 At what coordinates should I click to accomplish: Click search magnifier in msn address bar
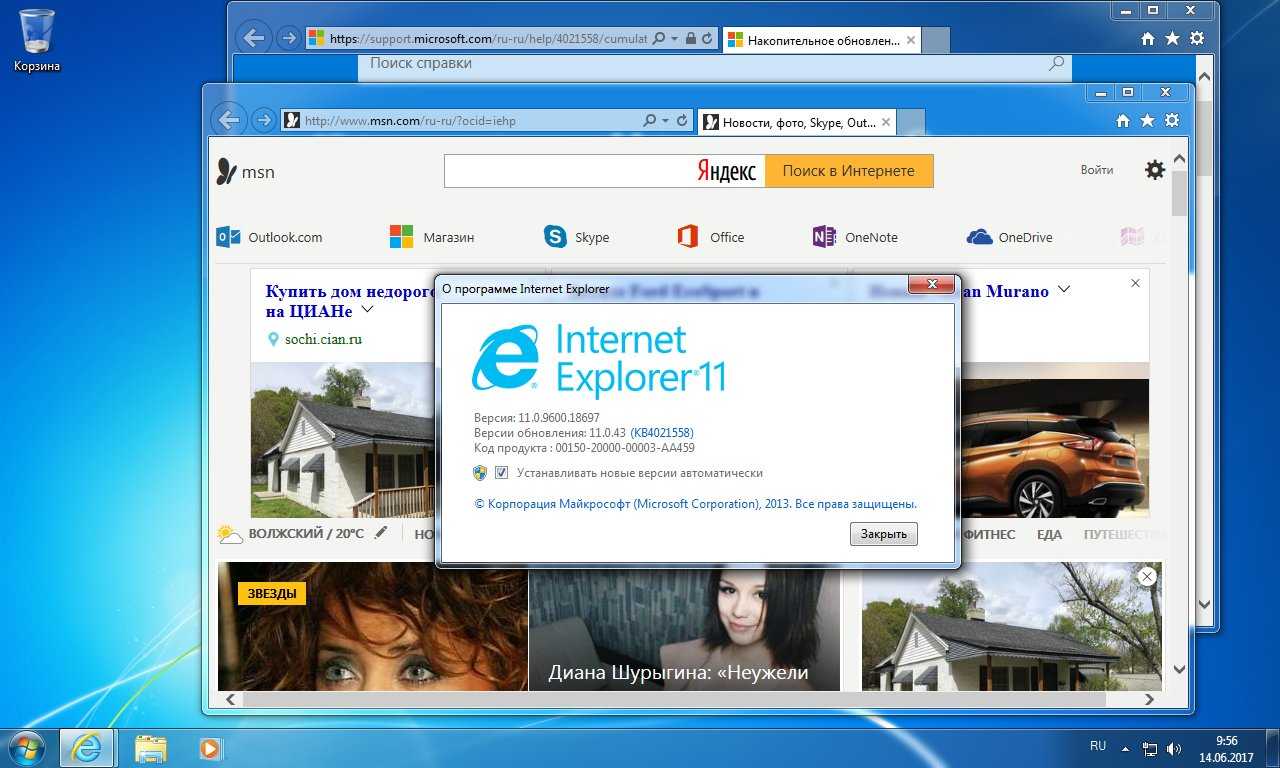point(650,121)
